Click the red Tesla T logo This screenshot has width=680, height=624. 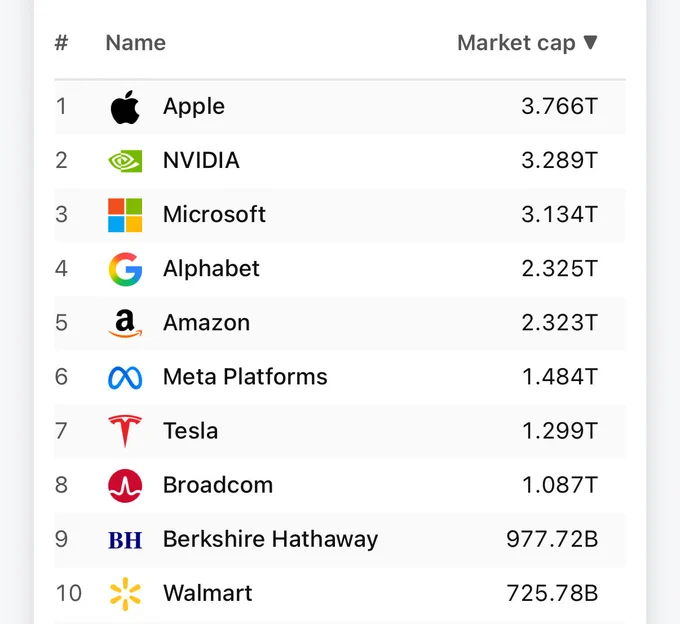pyautogui.click(x=125, y=431)
